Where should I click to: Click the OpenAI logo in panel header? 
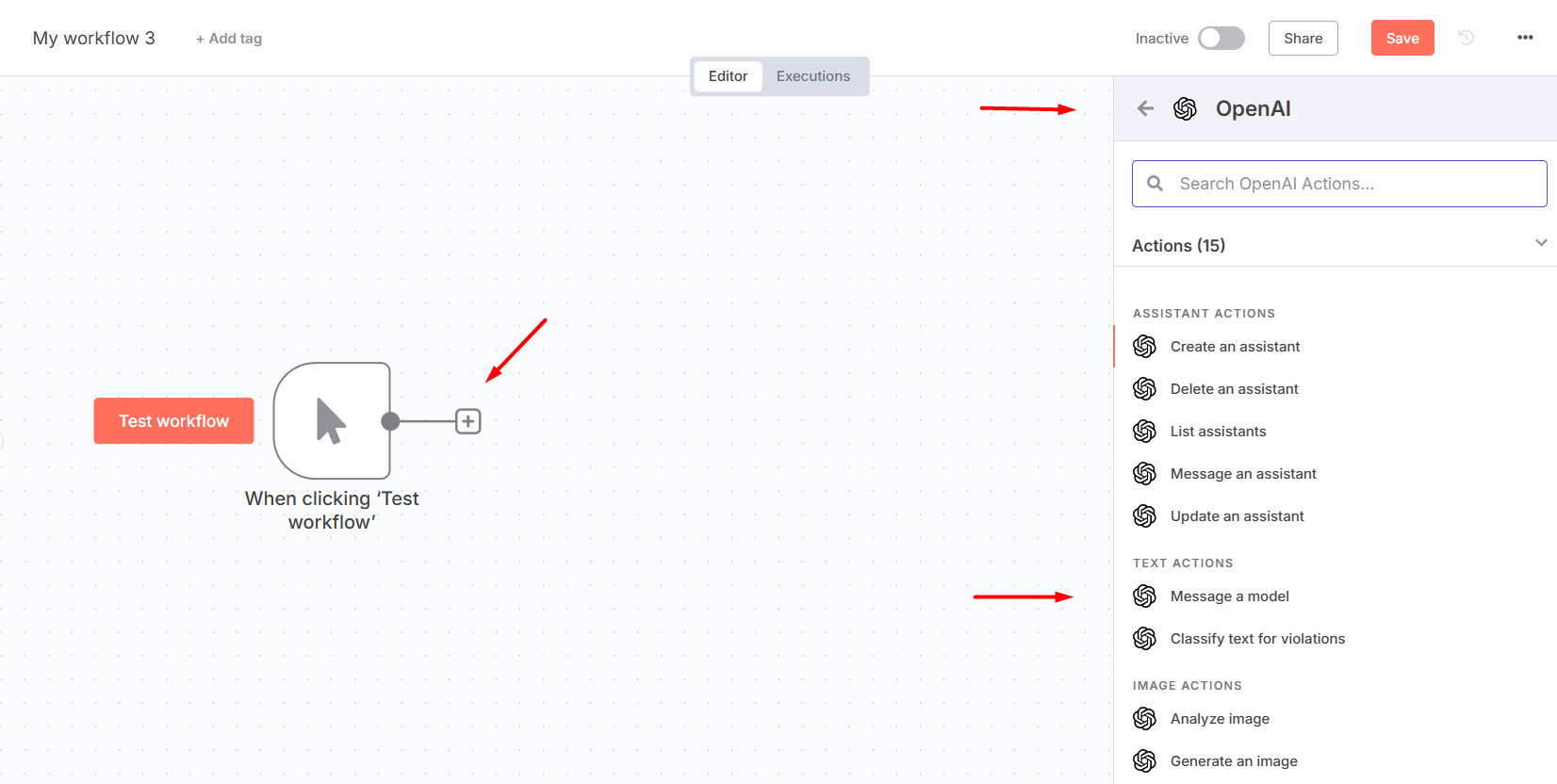(1185, 108)
